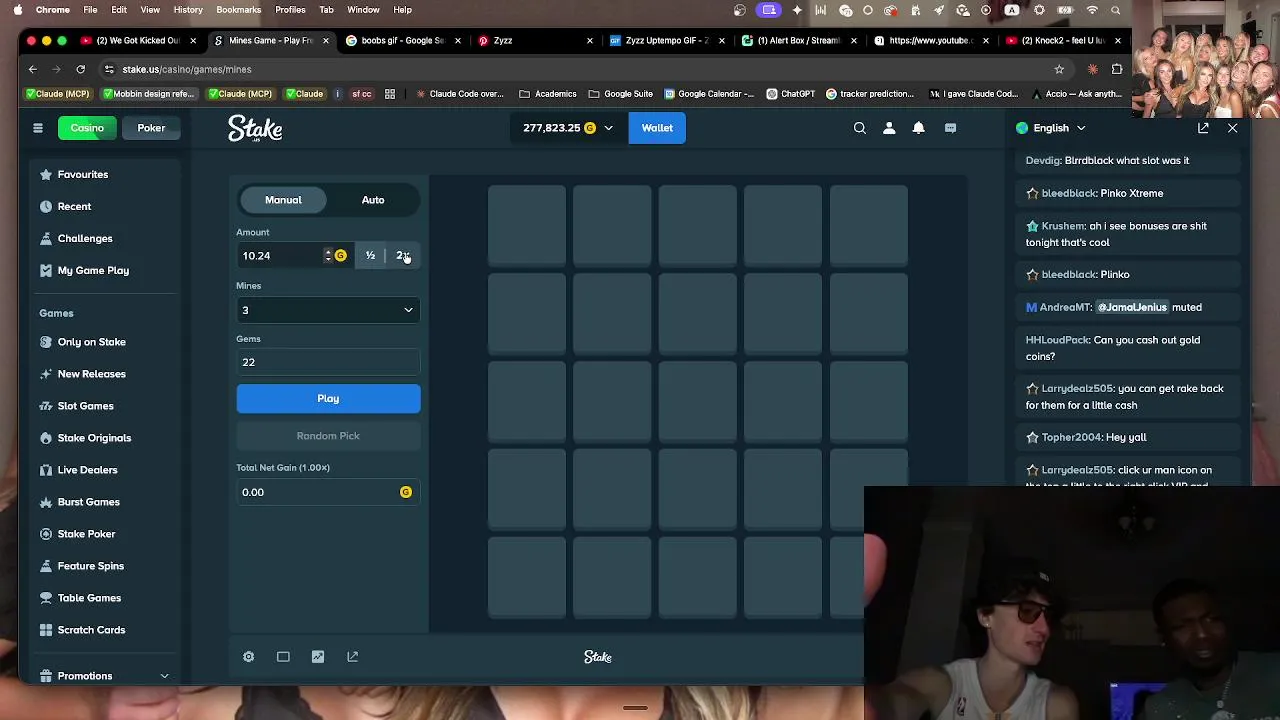Click the Gems field showing 22
This screenshot has height=720, width=1280.
(328, 362)
